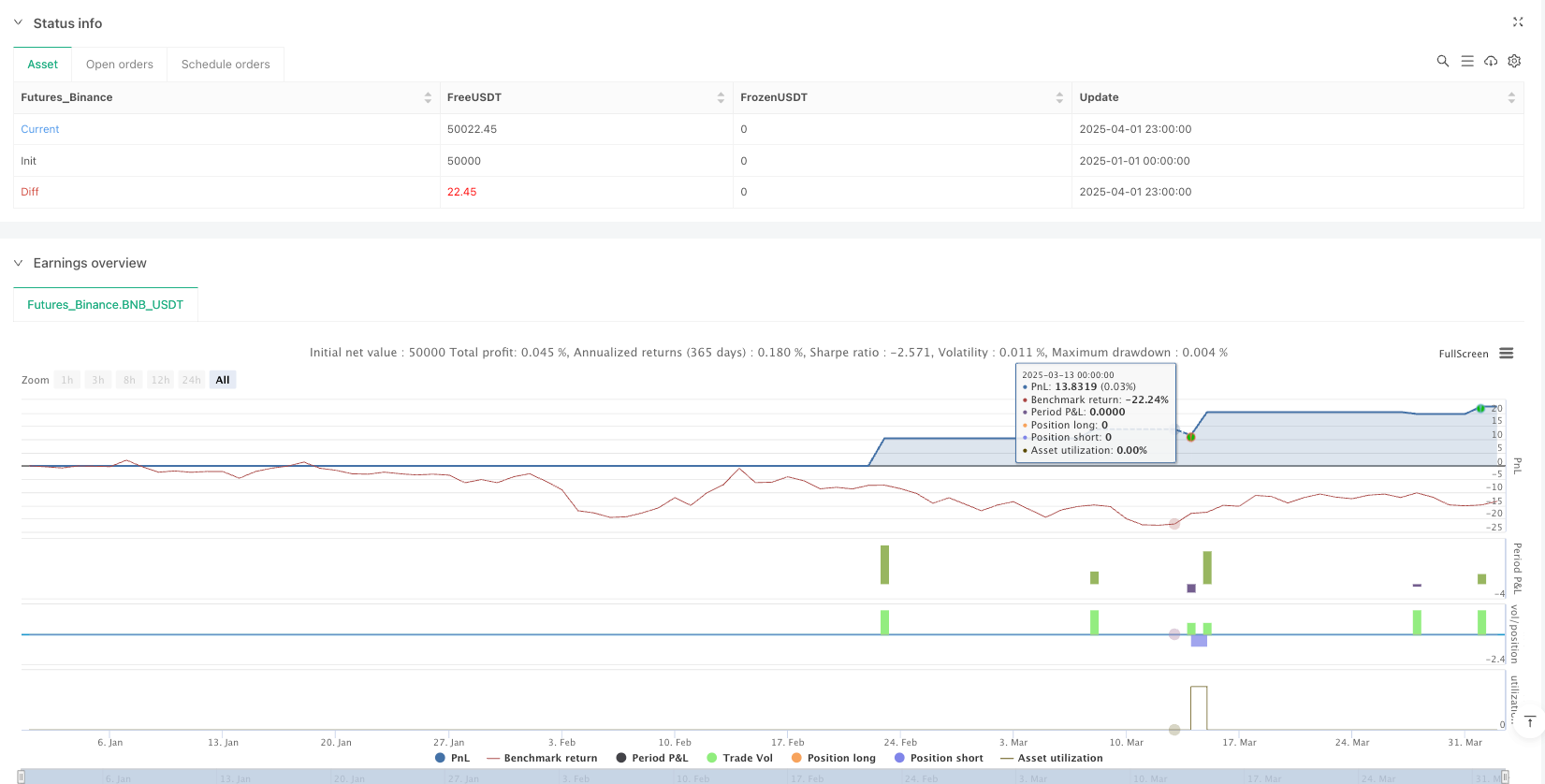This screenshot has width=1545, height=784.
Task: Switch to the Open orders tab
Action: tap(119, 65)
